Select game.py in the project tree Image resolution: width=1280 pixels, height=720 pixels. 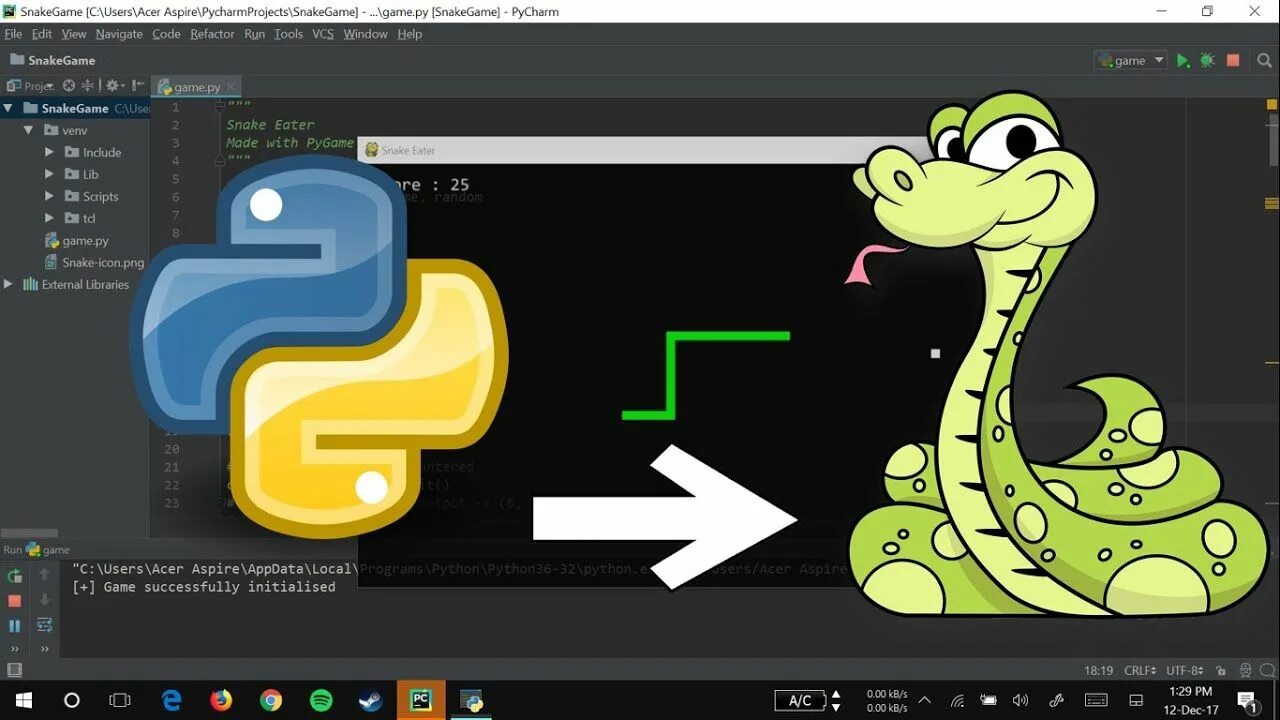pos(77,240)
